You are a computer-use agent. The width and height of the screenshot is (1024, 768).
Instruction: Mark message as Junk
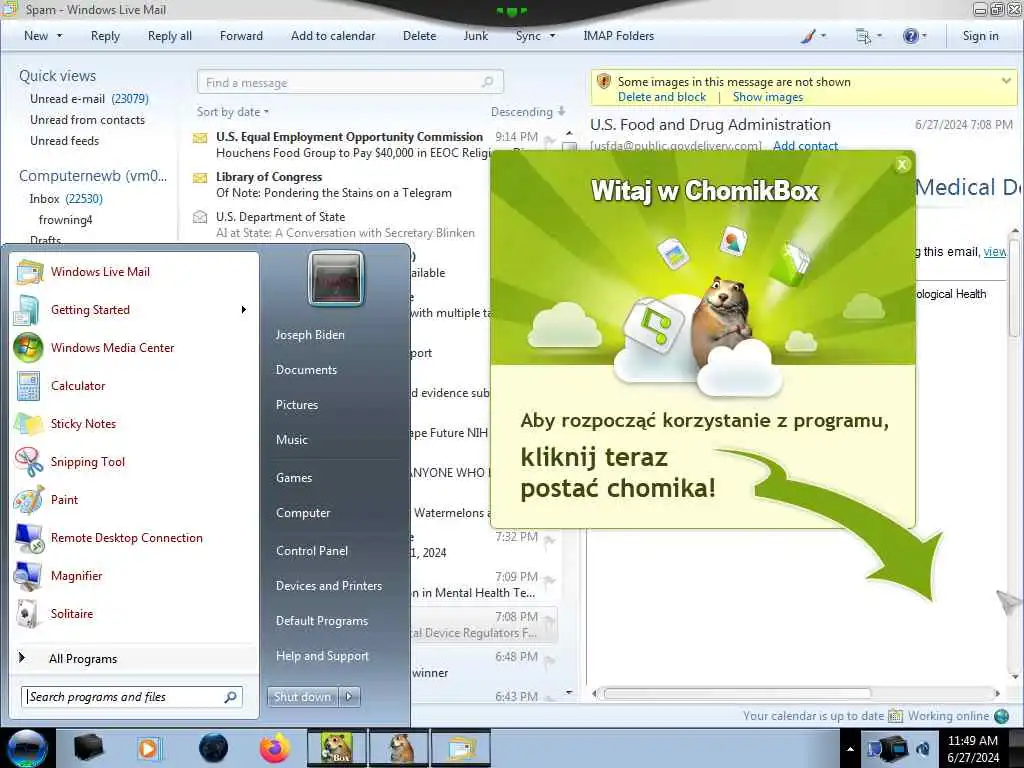click(x=475, y=36)
